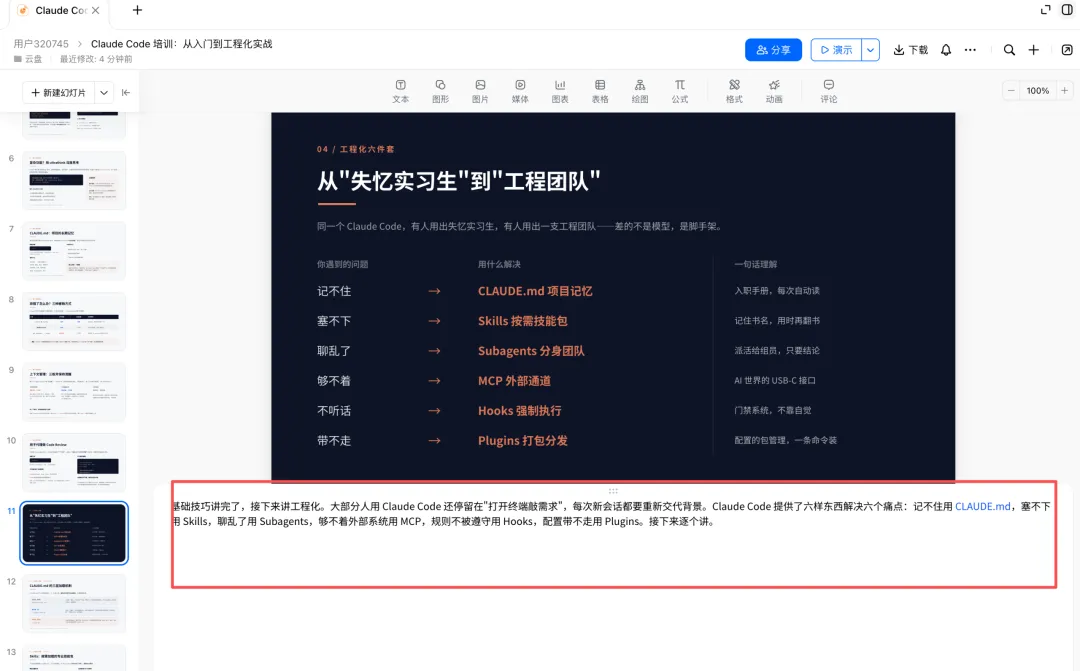Viewport: 1080px width, 671px height.
Task: Select slide 12 thumbnail
Action: point(74,603)
